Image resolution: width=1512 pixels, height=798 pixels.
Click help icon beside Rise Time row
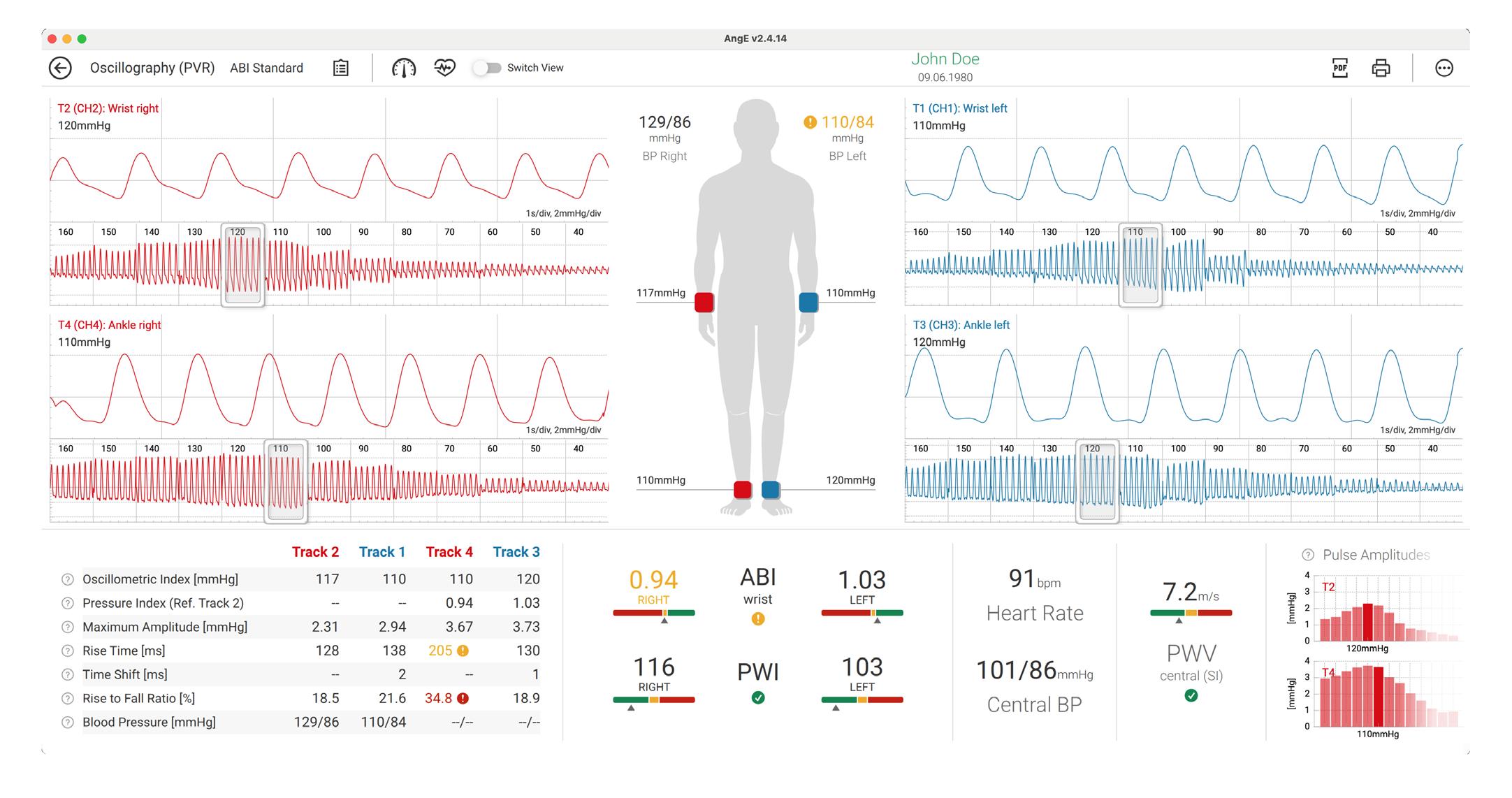click(x=68, y=651)
